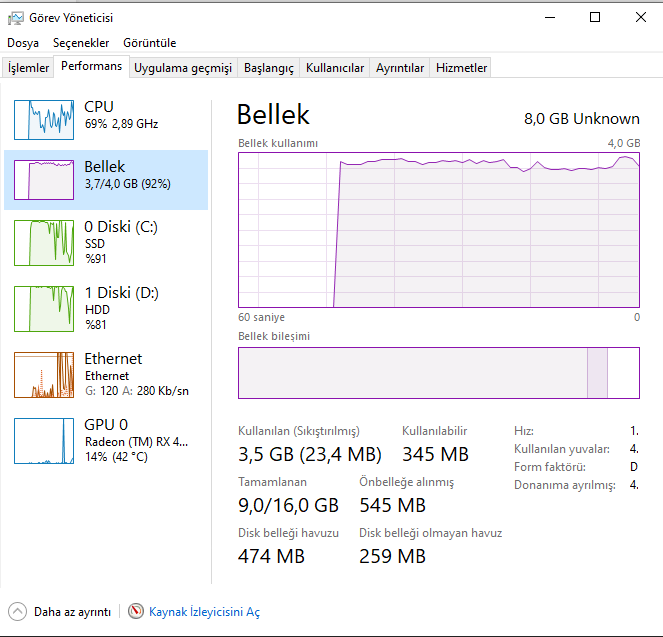The image size is (663, 637).
Task: Switch to the İşlemler tab
Action: [29, 68]
